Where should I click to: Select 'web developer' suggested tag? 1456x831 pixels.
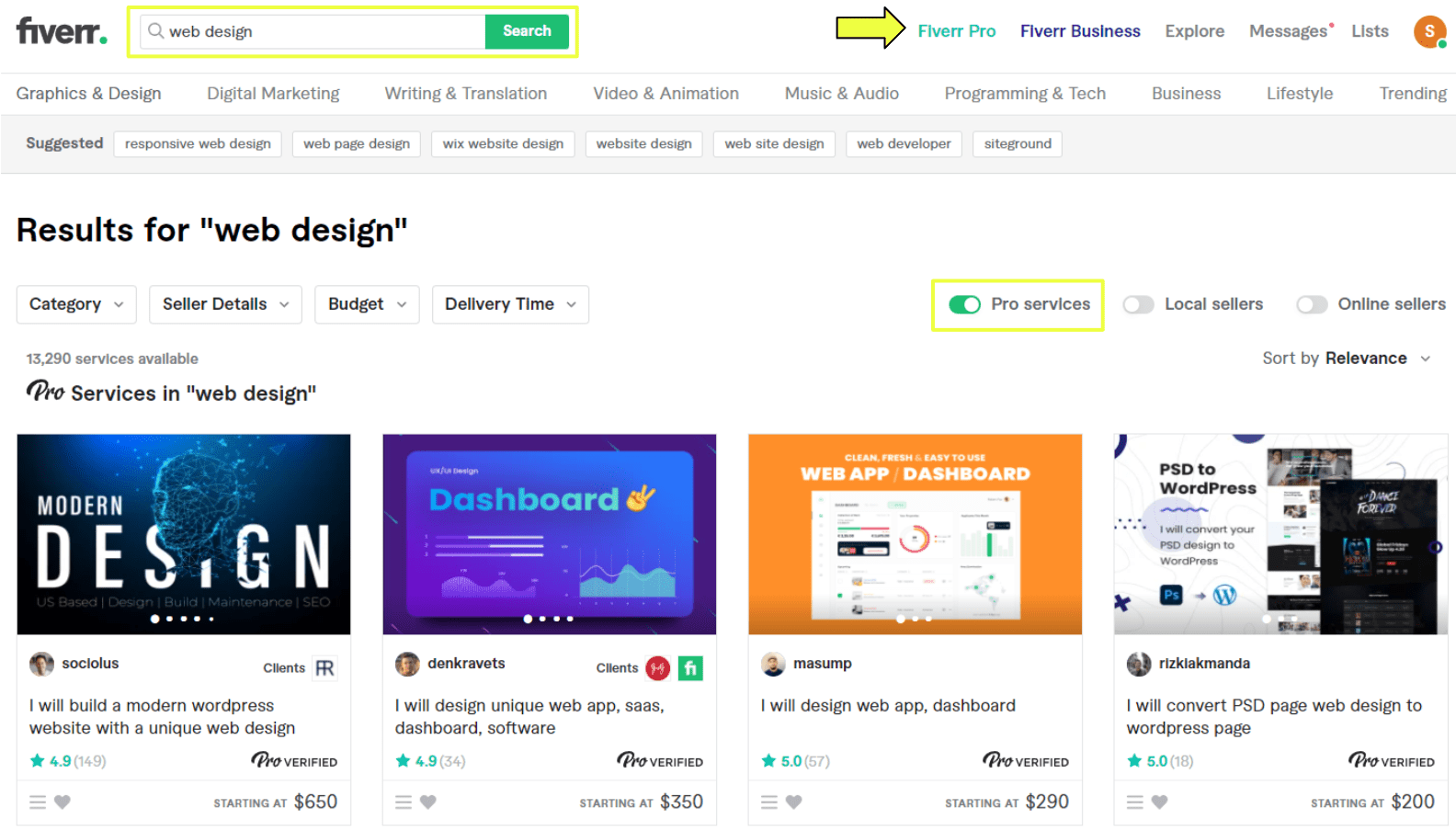pos(904,143)
